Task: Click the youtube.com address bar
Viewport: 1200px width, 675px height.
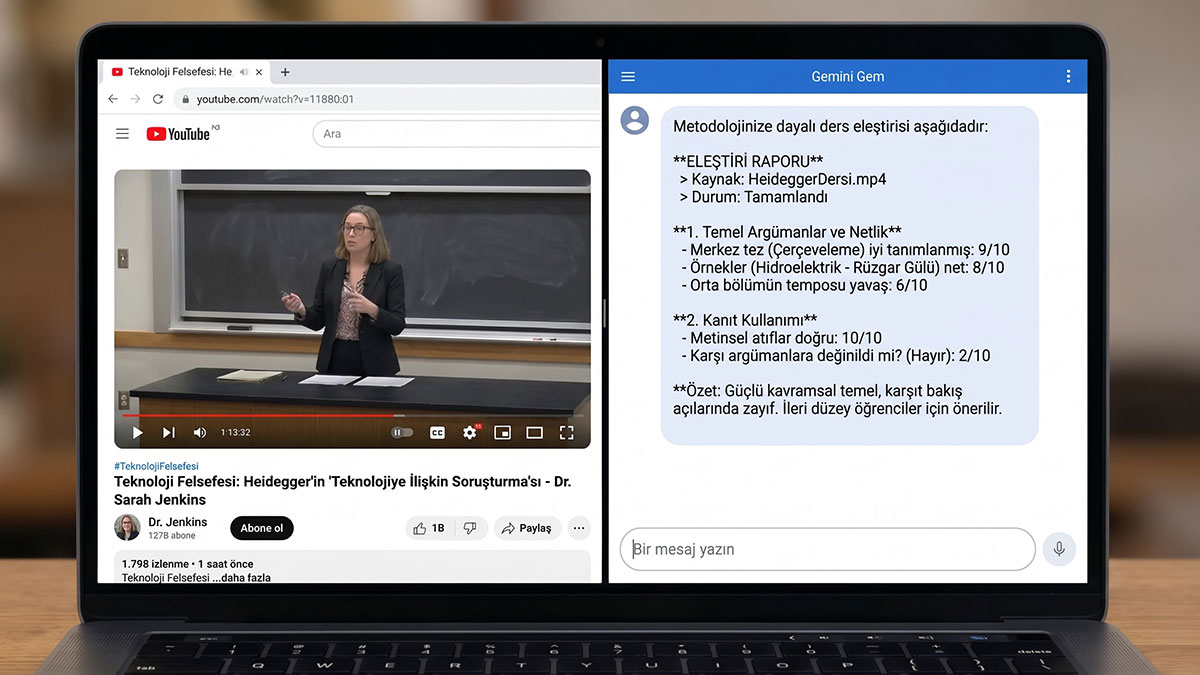Action: (x=387, y=99)
